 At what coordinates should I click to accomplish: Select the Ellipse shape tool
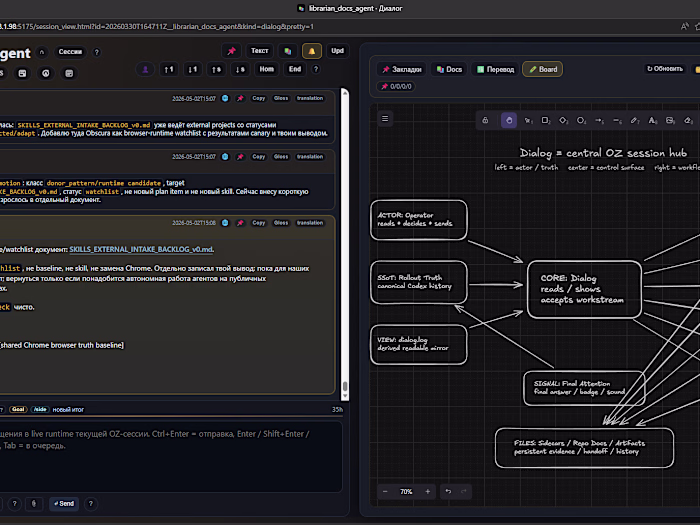pyautogui.click(x=581, y=120)
